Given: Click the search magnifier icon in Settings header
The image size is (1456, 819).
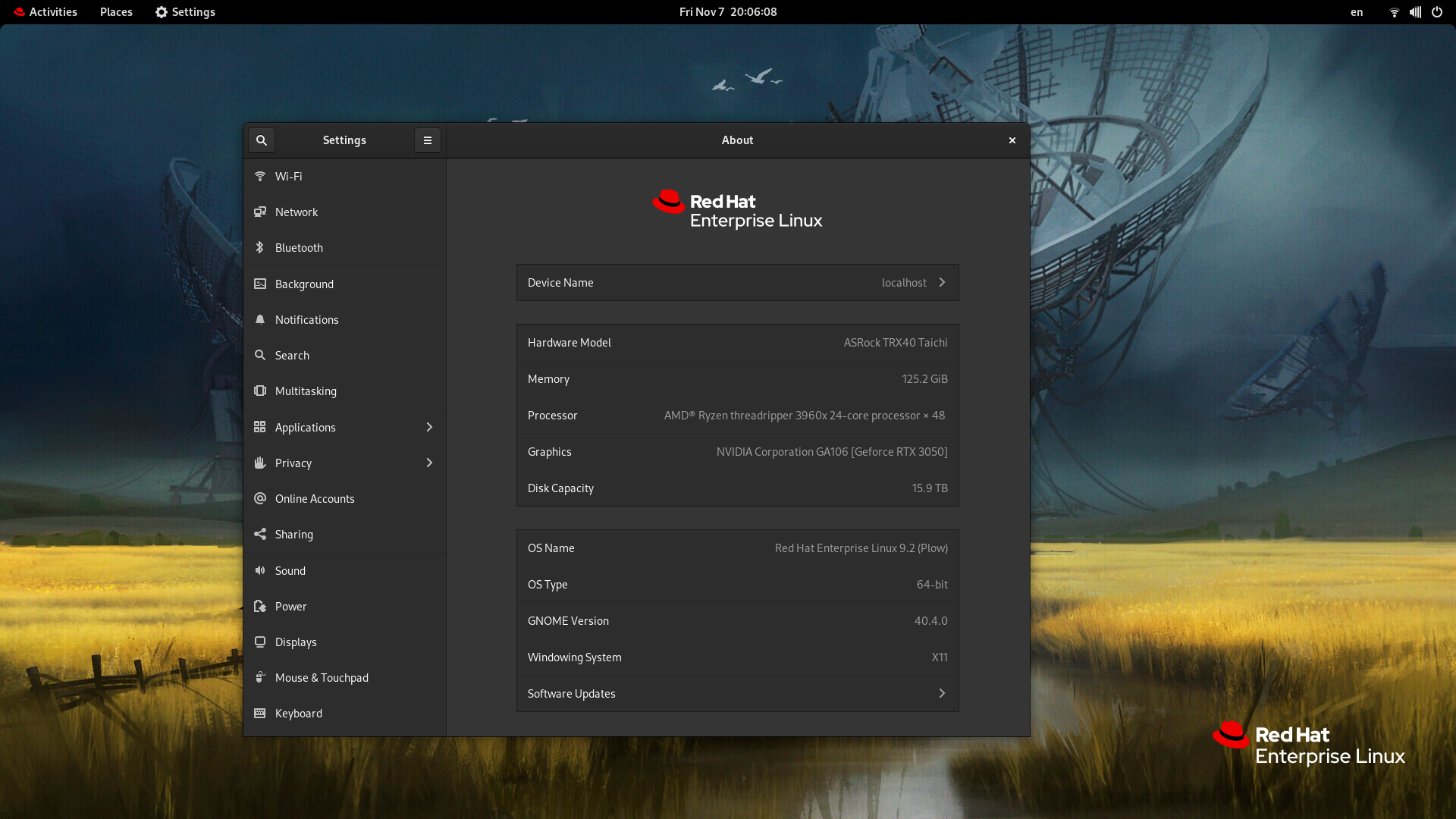Looking at the screenshot, I should pyautogui.click(x=262, y=140).
